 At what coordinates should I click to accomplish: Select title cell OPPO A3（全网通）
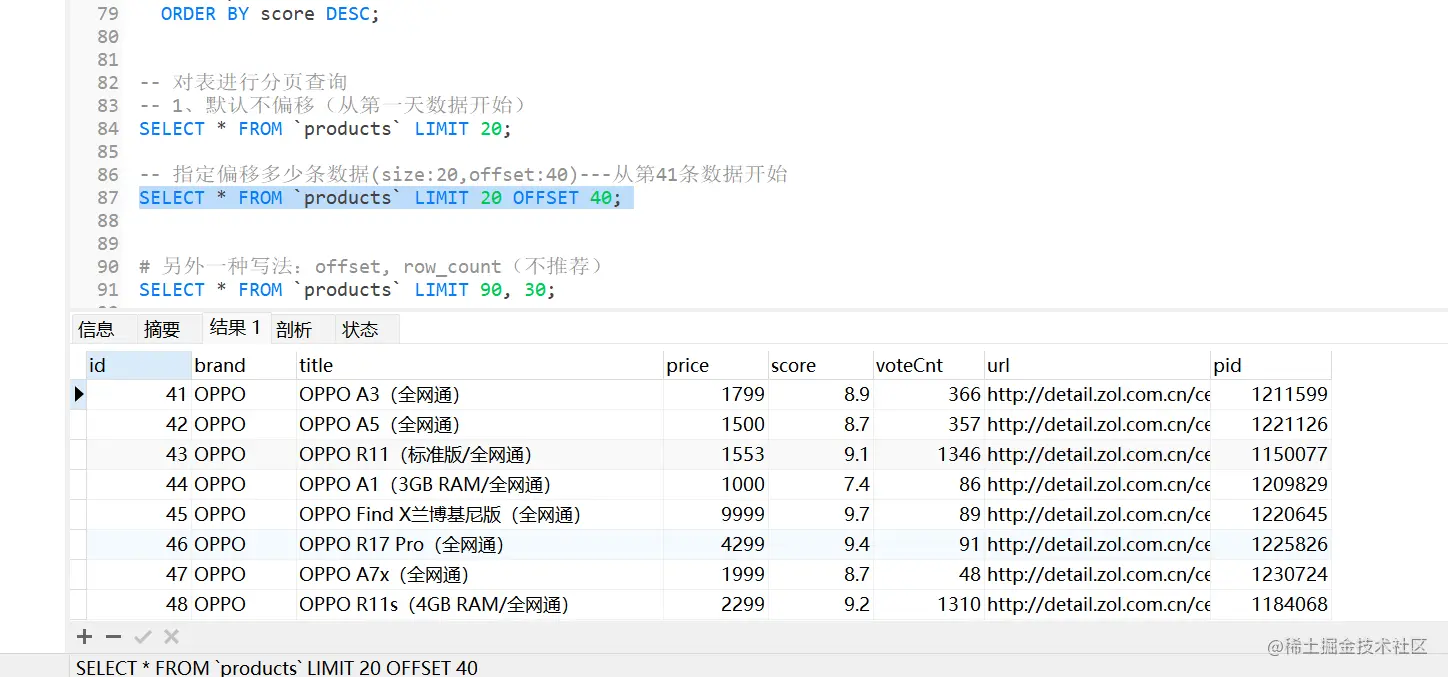tap(480, 394)
